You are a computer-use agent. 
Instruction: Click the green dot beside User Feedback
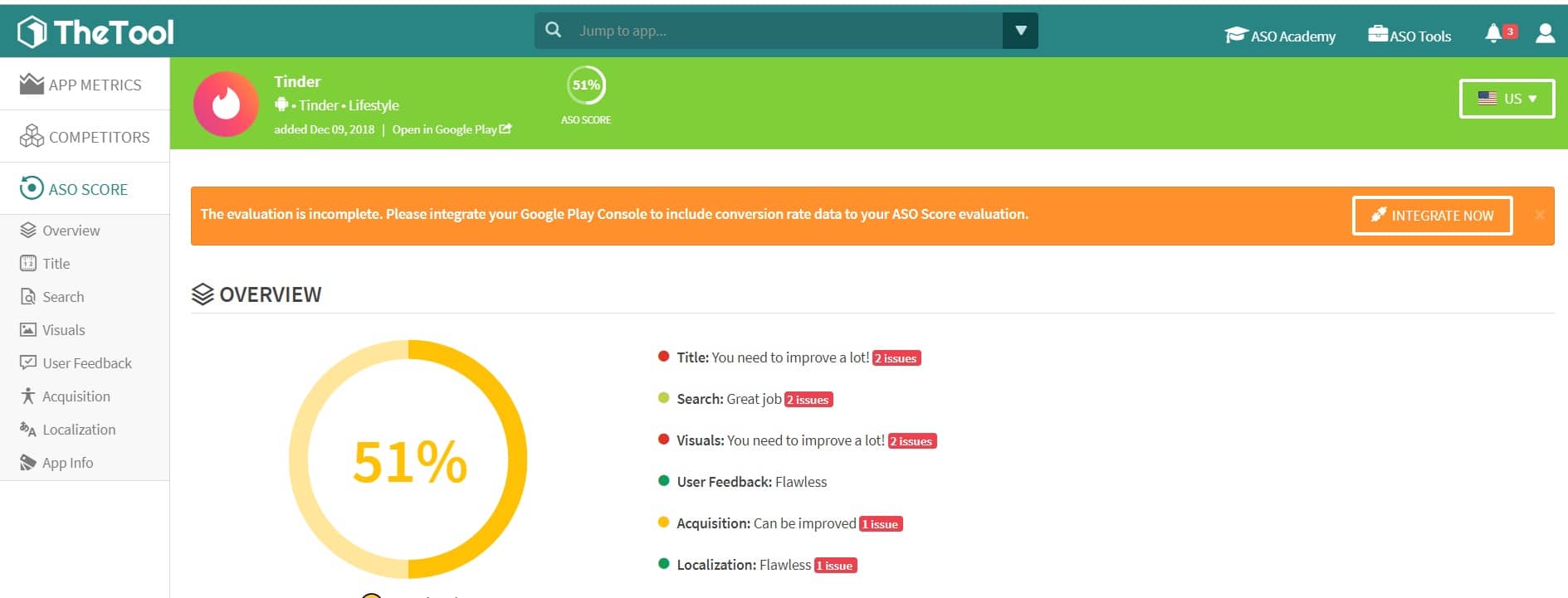point(663,481)
